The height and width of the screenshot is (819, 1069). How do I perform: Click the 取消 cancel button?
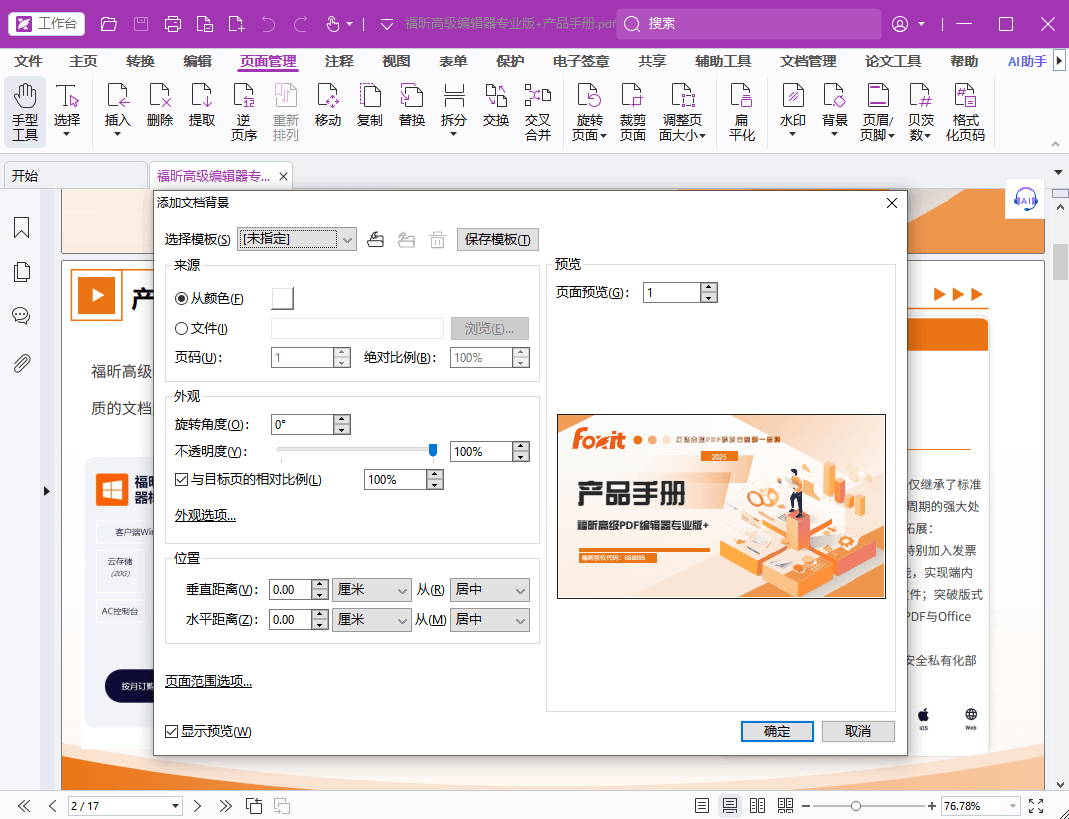point(858,732)
